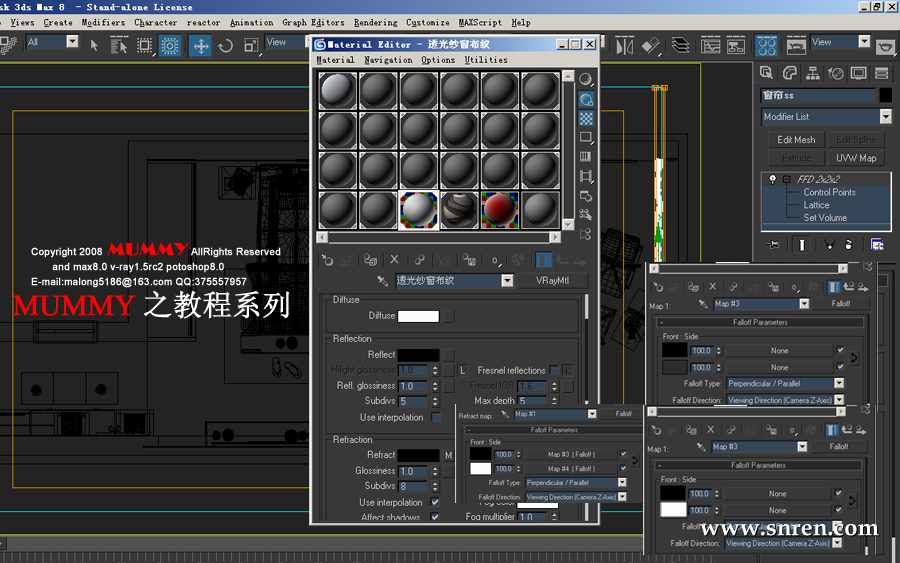This screenshot has width=900, height=563.
Task: Click the L lock button near glossiness
Action: (462, 371)
